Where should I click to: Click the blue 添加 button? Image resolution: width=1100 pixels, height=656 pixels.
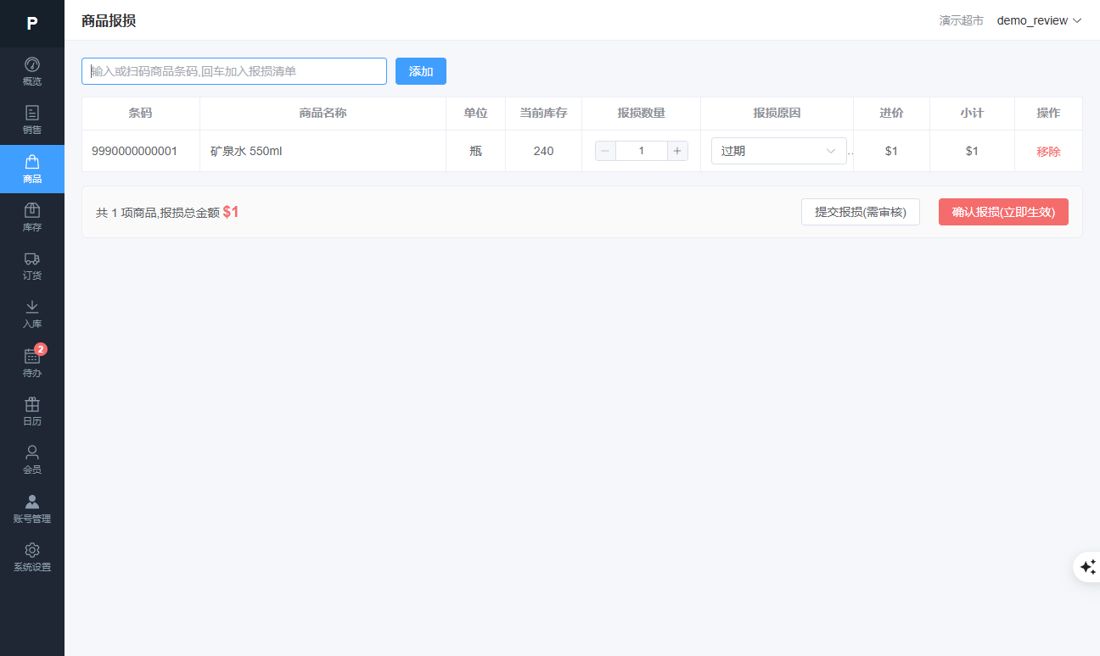pos(421,71)
